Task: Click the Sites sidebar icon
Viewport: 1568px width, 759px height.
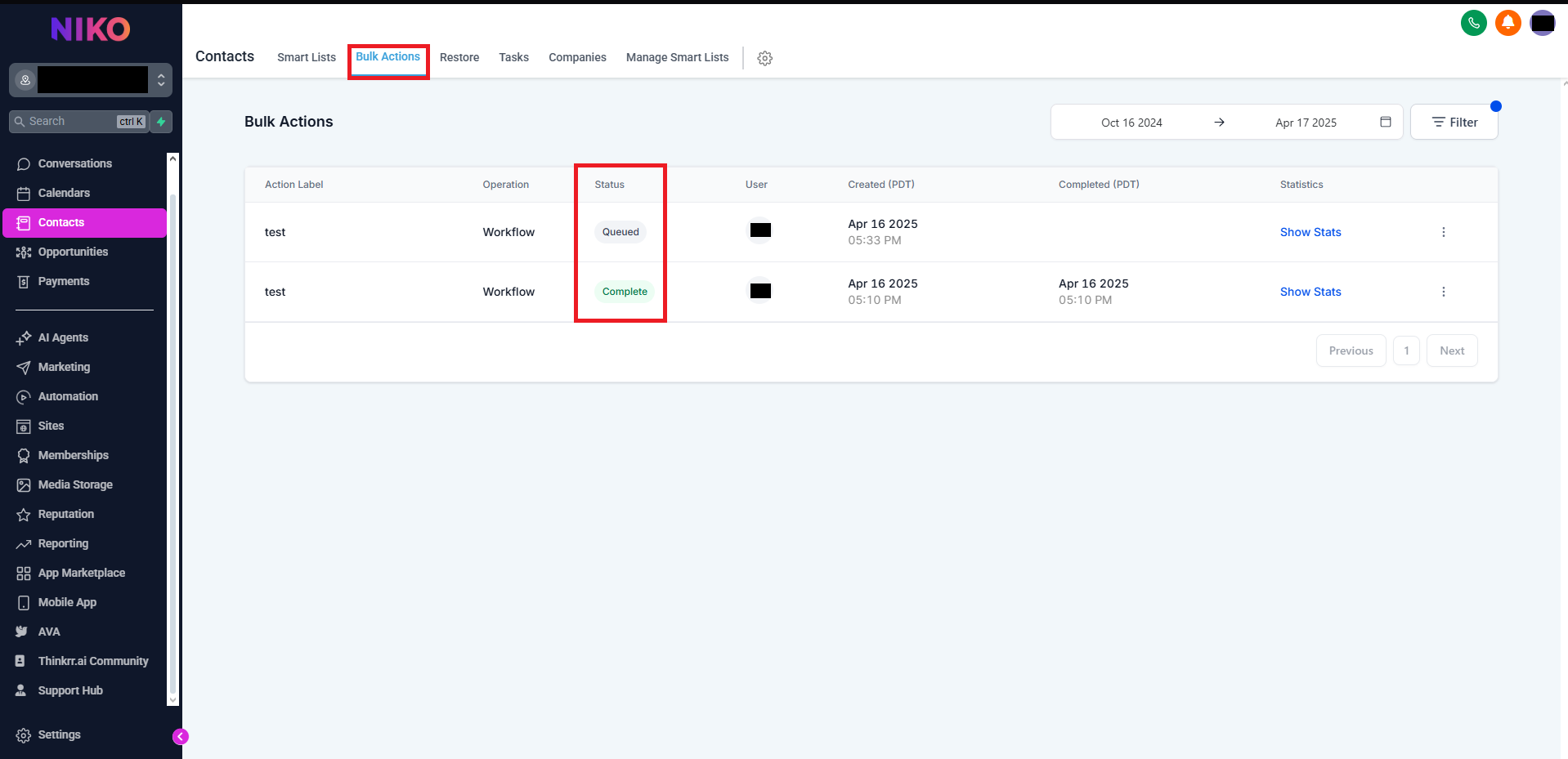Action: pos(24,426)
